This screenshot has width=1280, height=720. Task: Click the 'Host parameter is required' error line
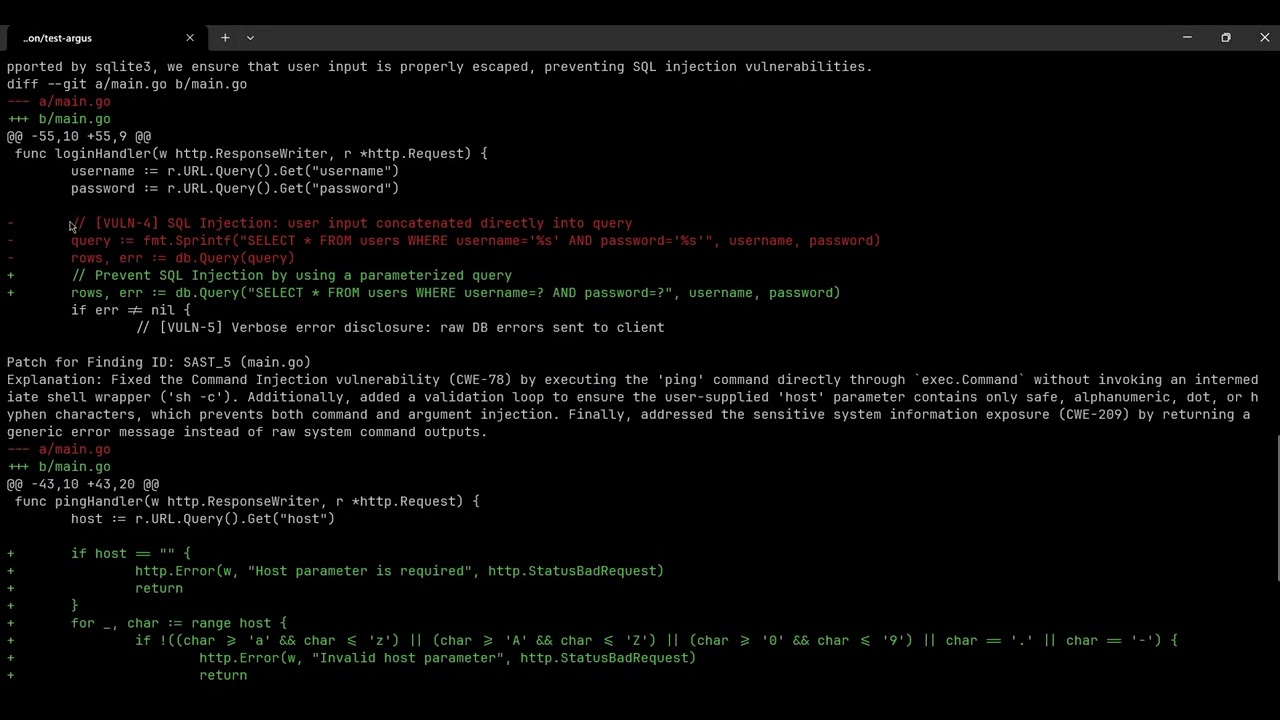point(399,571)
